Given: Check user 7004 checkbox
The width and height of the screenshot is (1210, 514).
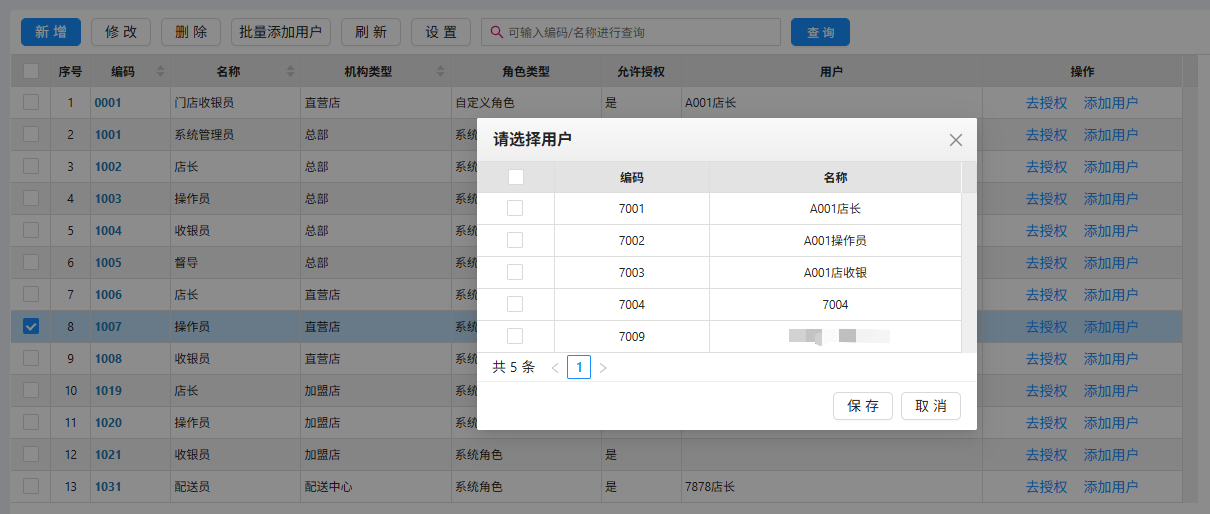Looking at the screenshot, I should click(515, 304).
